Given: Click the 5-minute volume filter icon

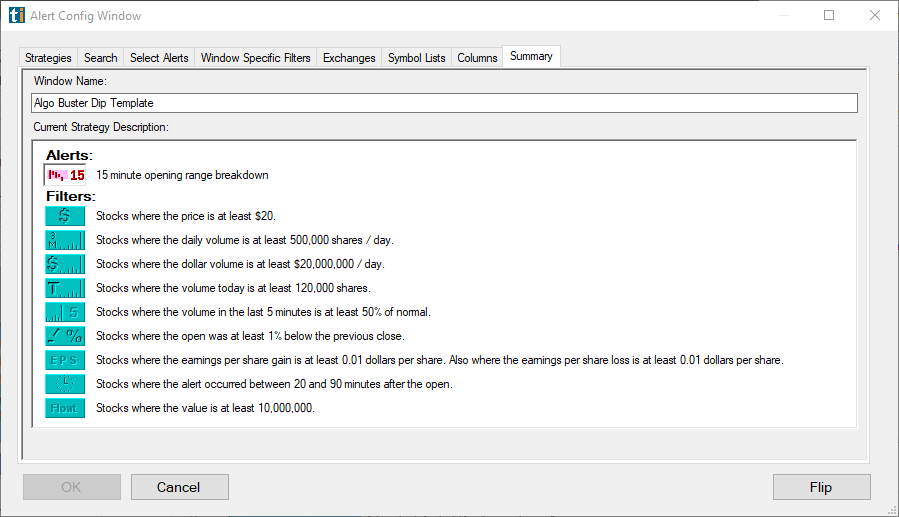Looking at the screenshot, I should click(65, 312).
